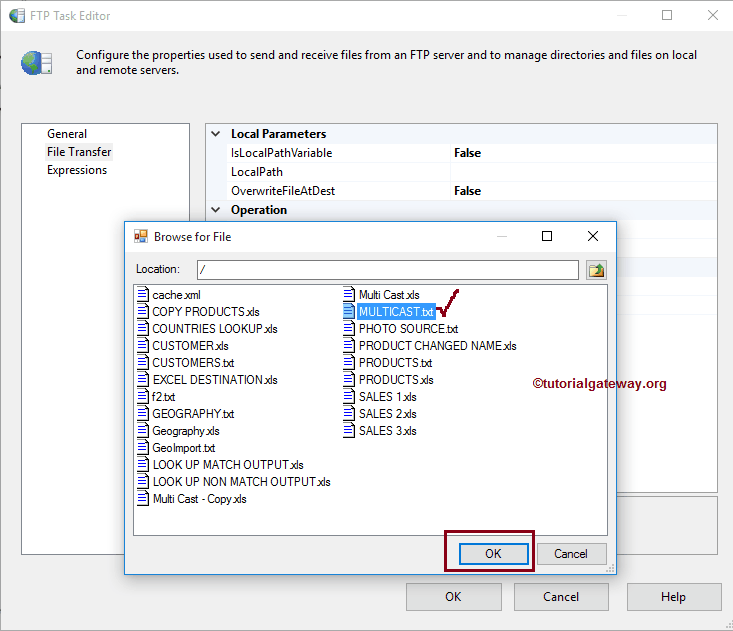Click the LOOK UP MATCH OUTPUT.xls icon
The width and height of the screenshot is (733, 631).
coord(143,465)
